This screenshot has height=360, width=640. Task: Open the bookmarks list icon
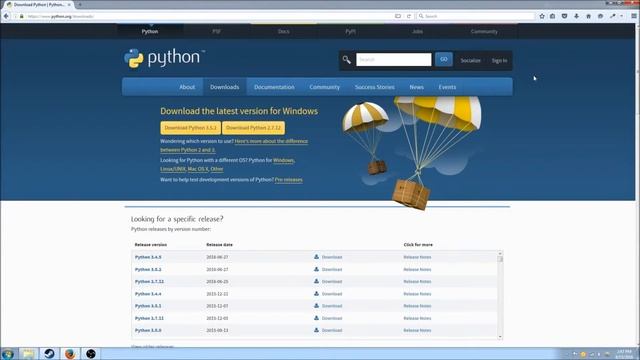pyautogui.click(x=553, y=16)
